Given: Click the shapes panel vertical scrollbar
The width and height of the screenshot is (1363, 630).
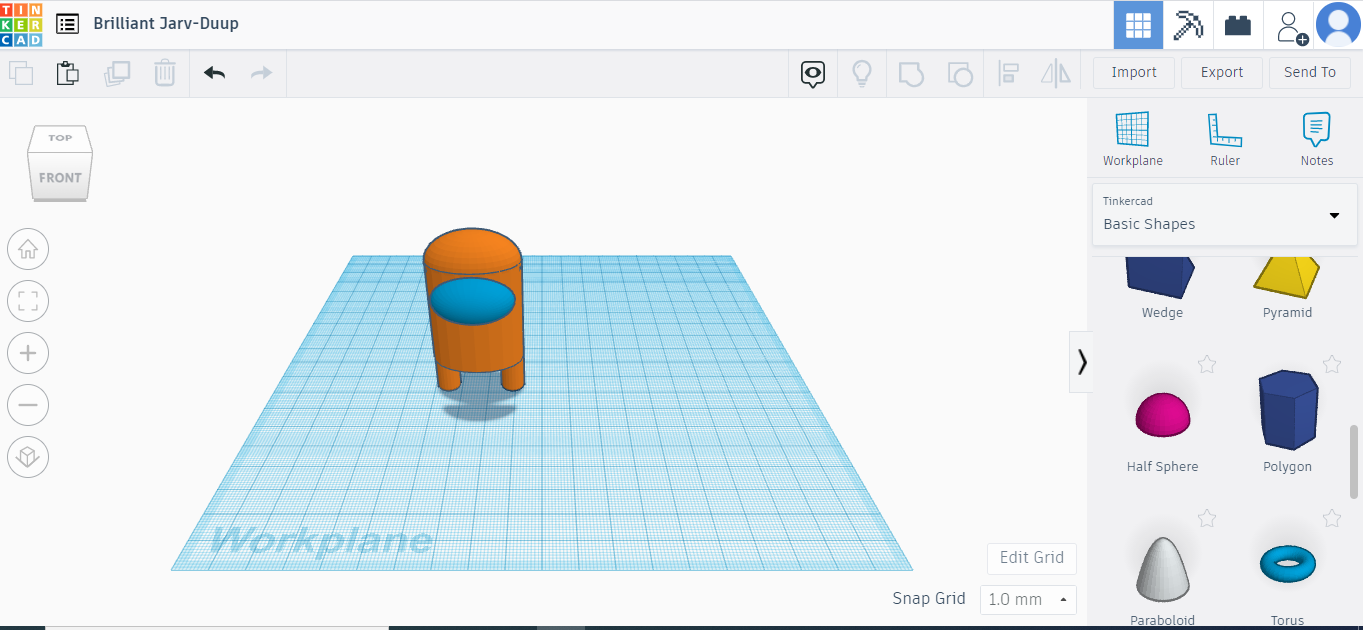Looking at the screenshot, I should 1354,461.
